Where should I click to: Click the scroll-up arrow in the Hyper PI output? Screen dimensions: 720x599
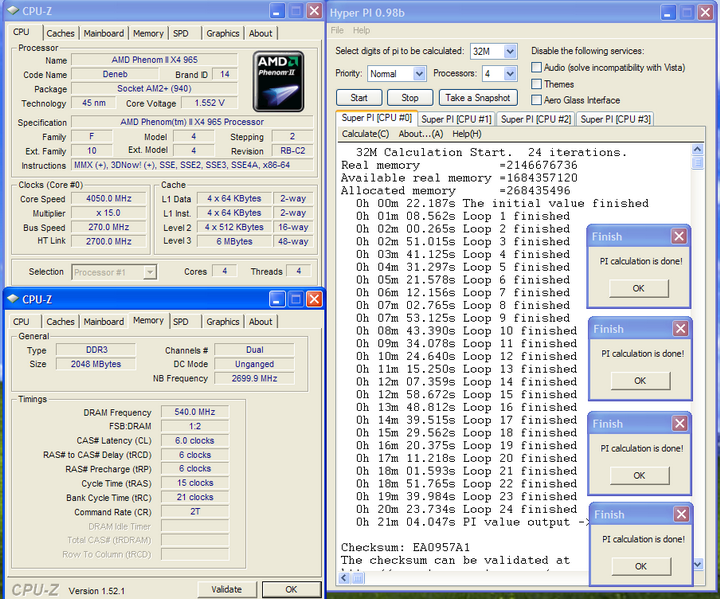(698, 149)
